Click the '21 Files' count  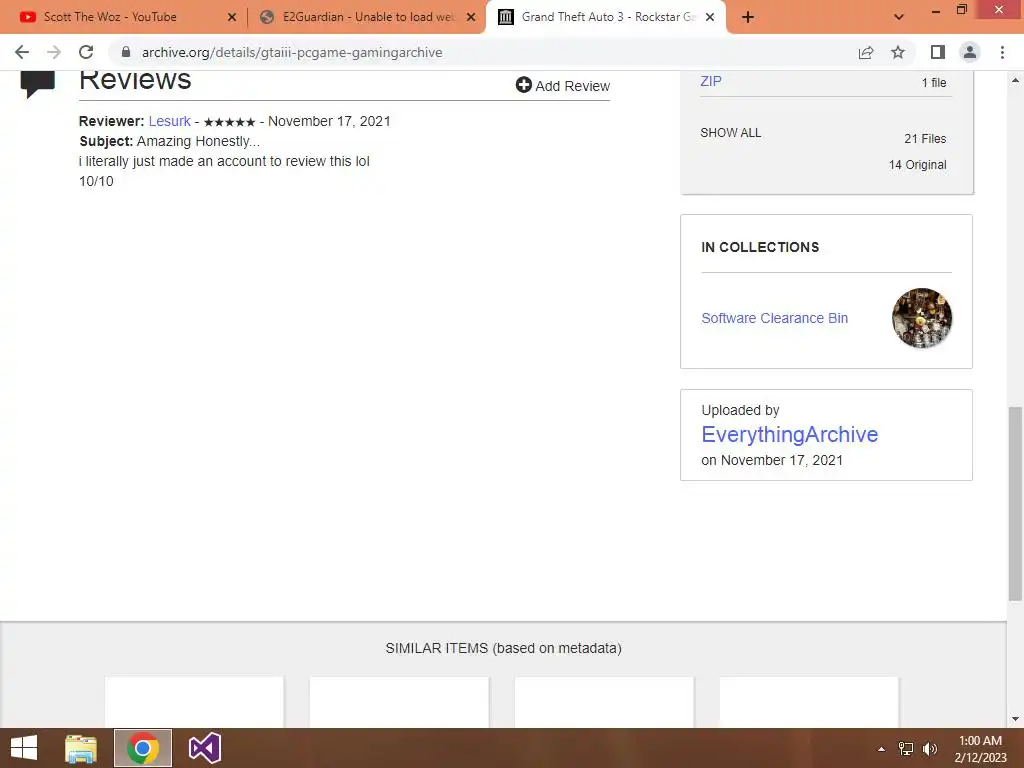click(925, 138)
